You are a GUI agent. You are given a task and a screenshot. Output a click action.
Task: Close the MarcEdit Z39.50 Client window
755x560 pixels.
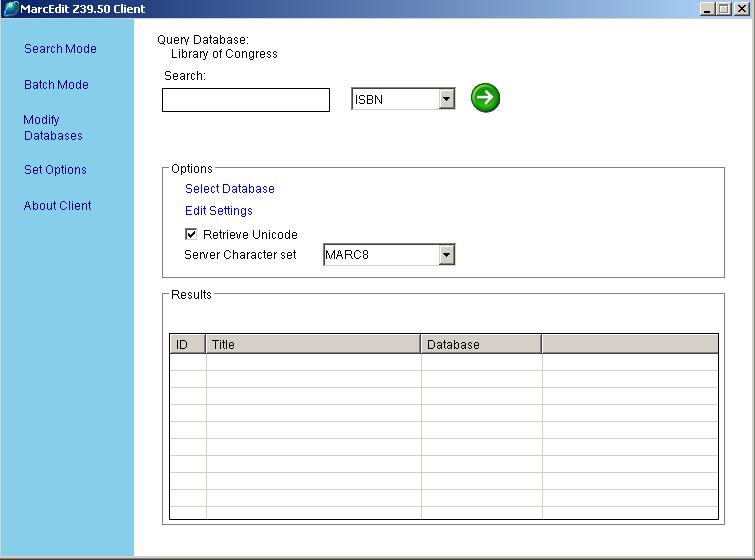741,9
